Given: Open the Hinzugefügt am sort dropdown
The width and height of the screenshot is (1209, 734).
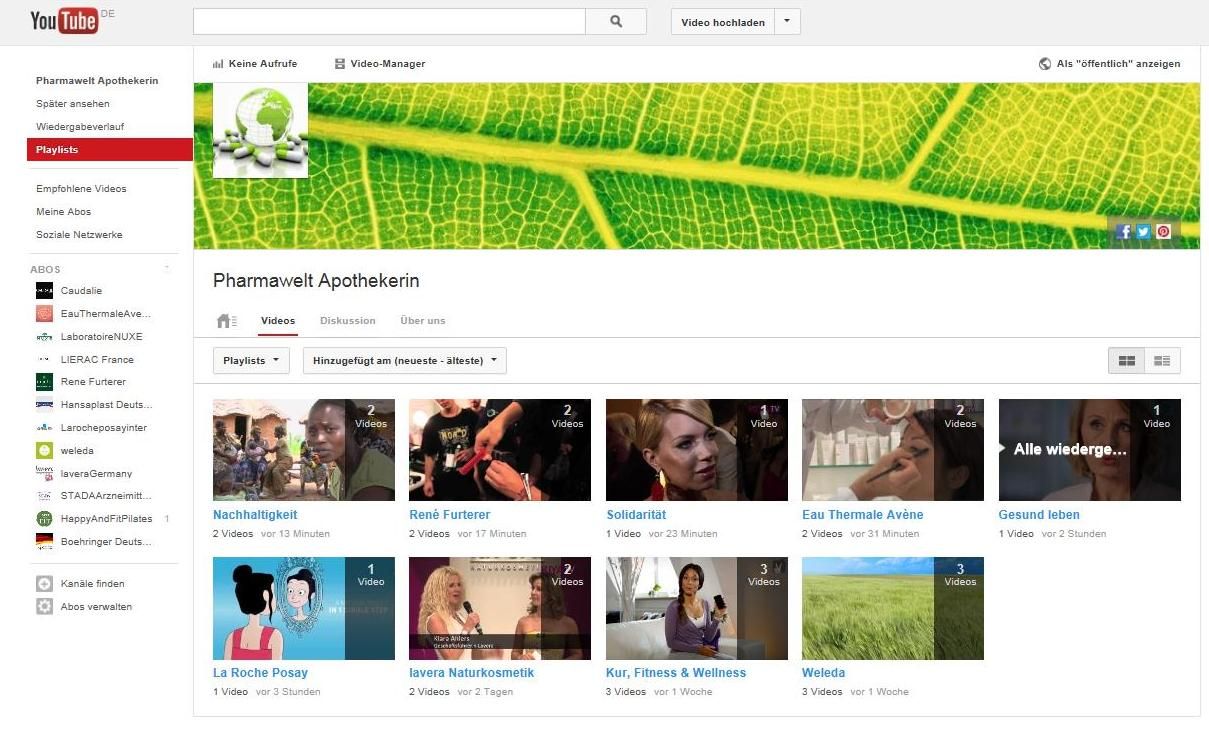Looking at the screenshot, I should (x=405, y=361).
